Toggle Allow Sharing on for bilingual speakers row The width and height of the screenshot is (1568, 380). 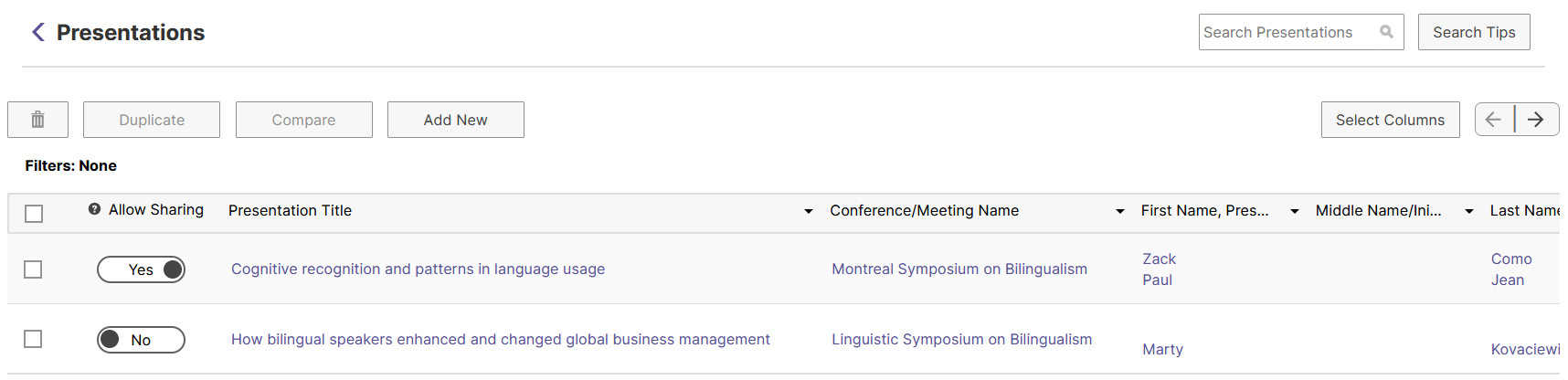pyautogui.click(x=141, y=340)
